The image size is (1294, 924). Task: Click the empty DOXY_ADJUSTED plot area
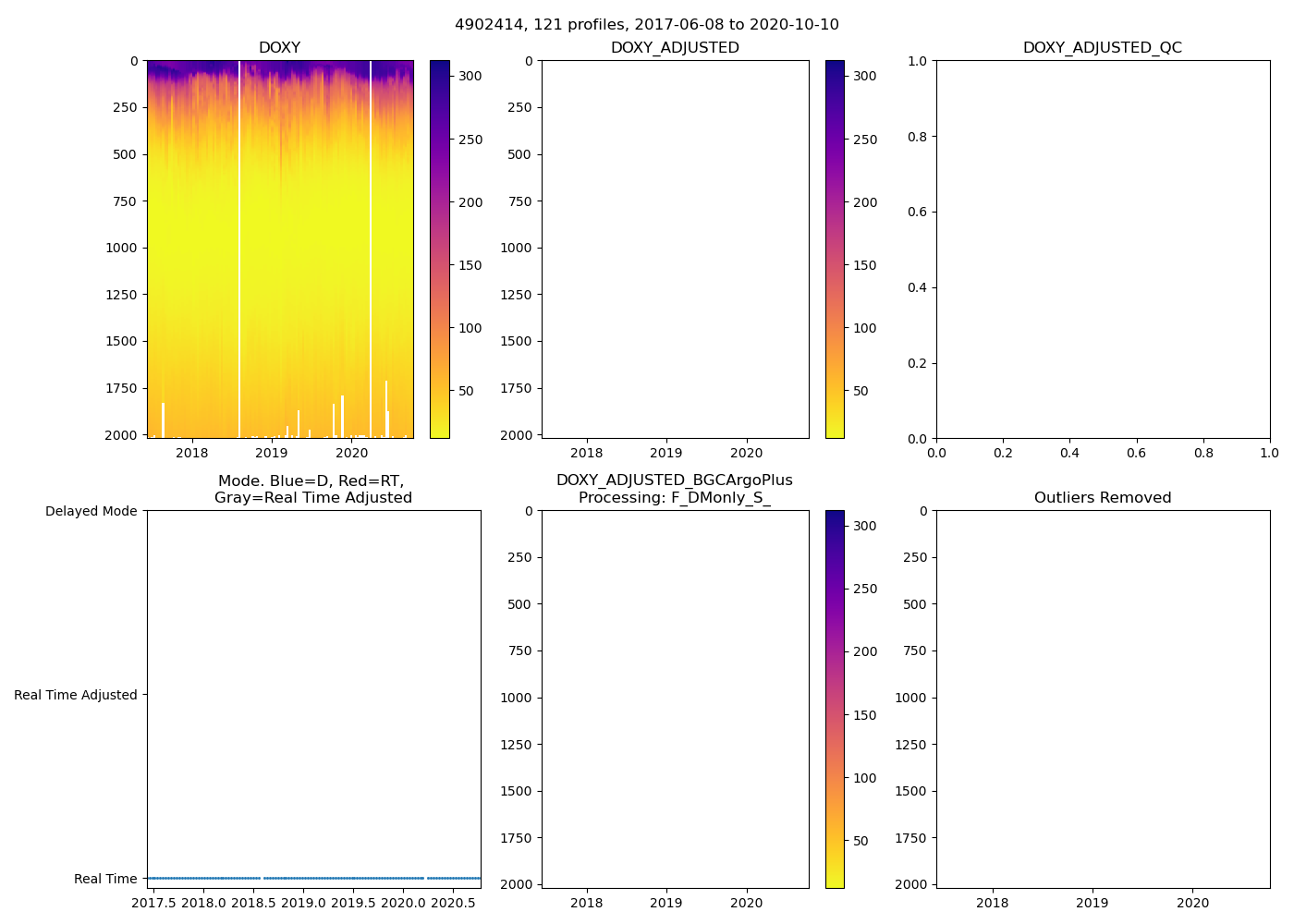(675, 249)
